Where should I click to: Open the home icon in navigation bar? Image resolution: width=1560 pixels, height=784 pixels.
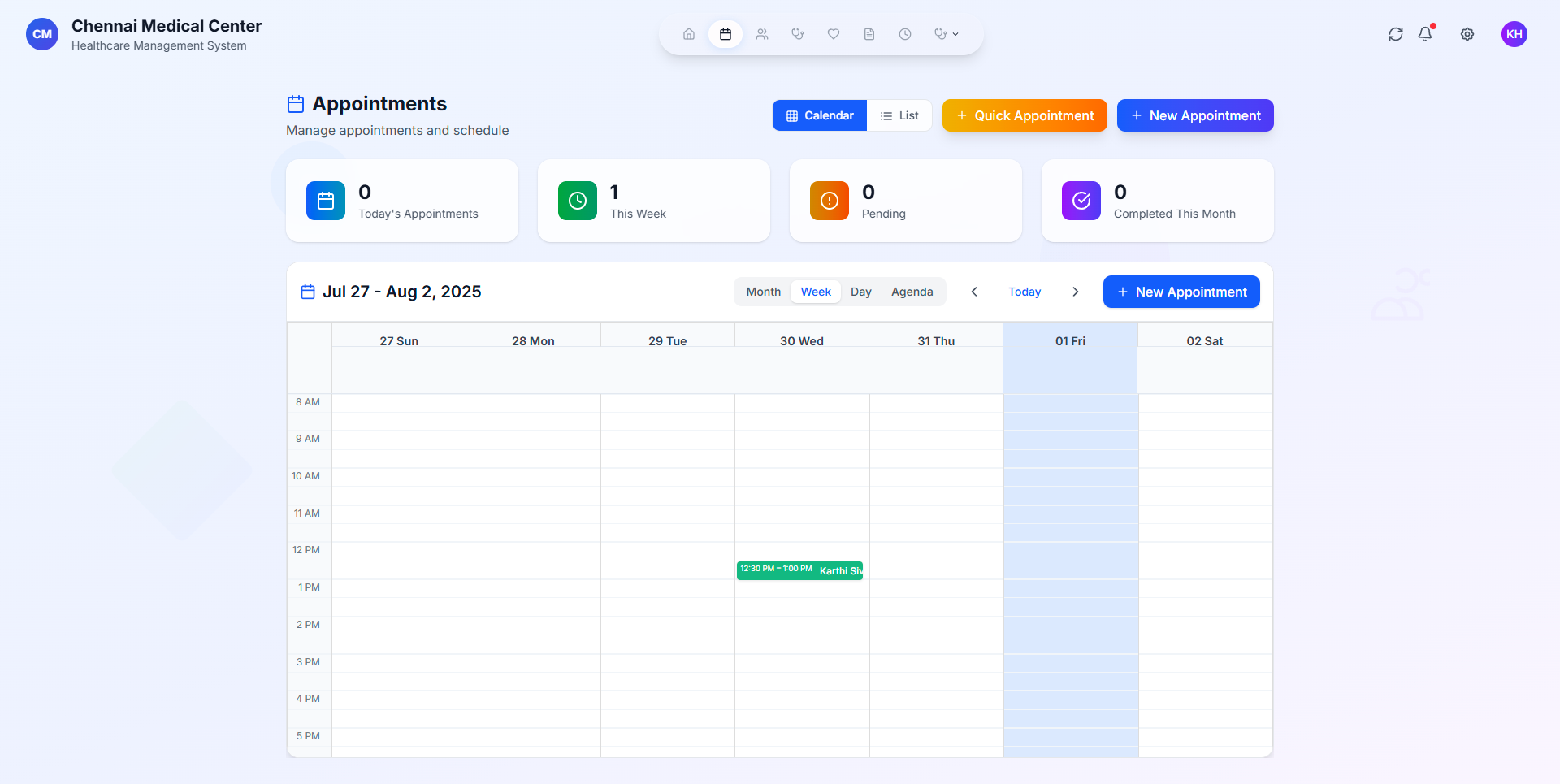click(x=689, y=34)
